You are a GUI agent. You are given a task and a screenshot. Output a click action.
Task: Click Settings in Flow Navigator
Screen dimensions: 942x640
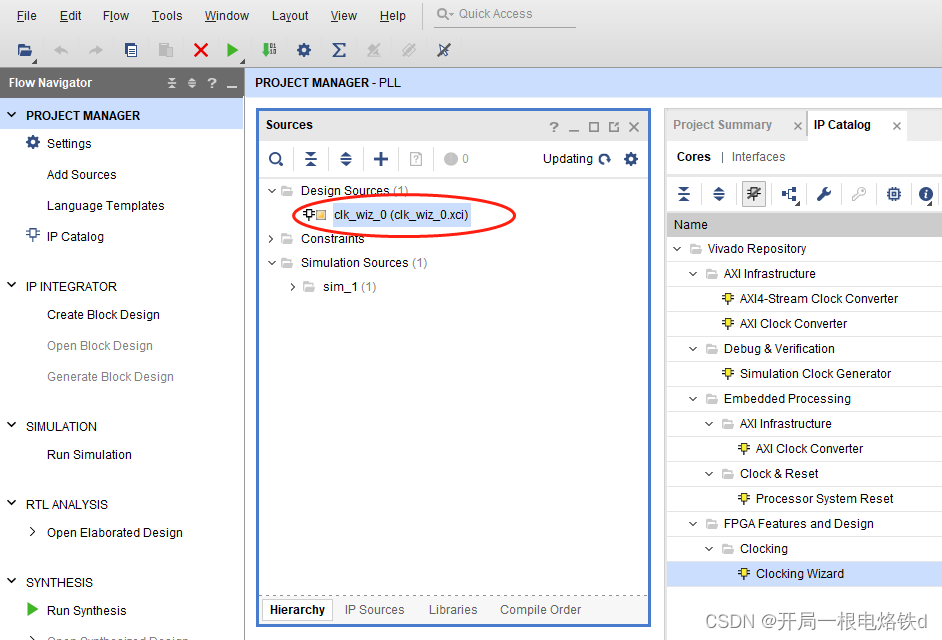pos(69,144)
